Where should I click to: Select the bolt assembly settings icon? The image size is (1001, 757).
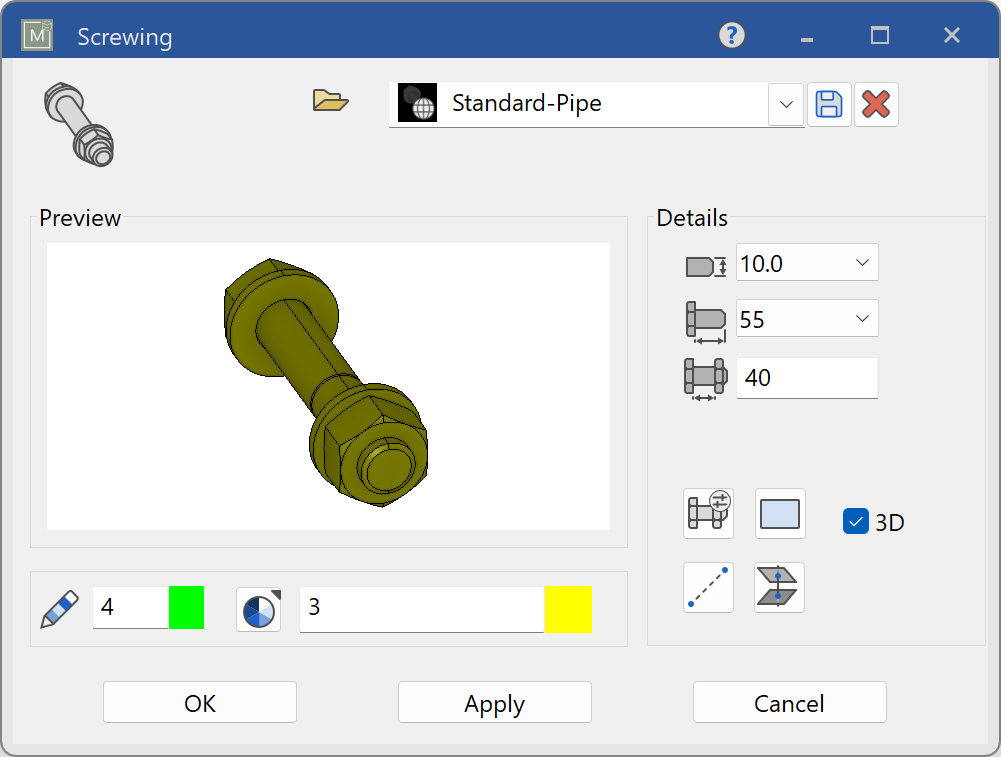708,513
